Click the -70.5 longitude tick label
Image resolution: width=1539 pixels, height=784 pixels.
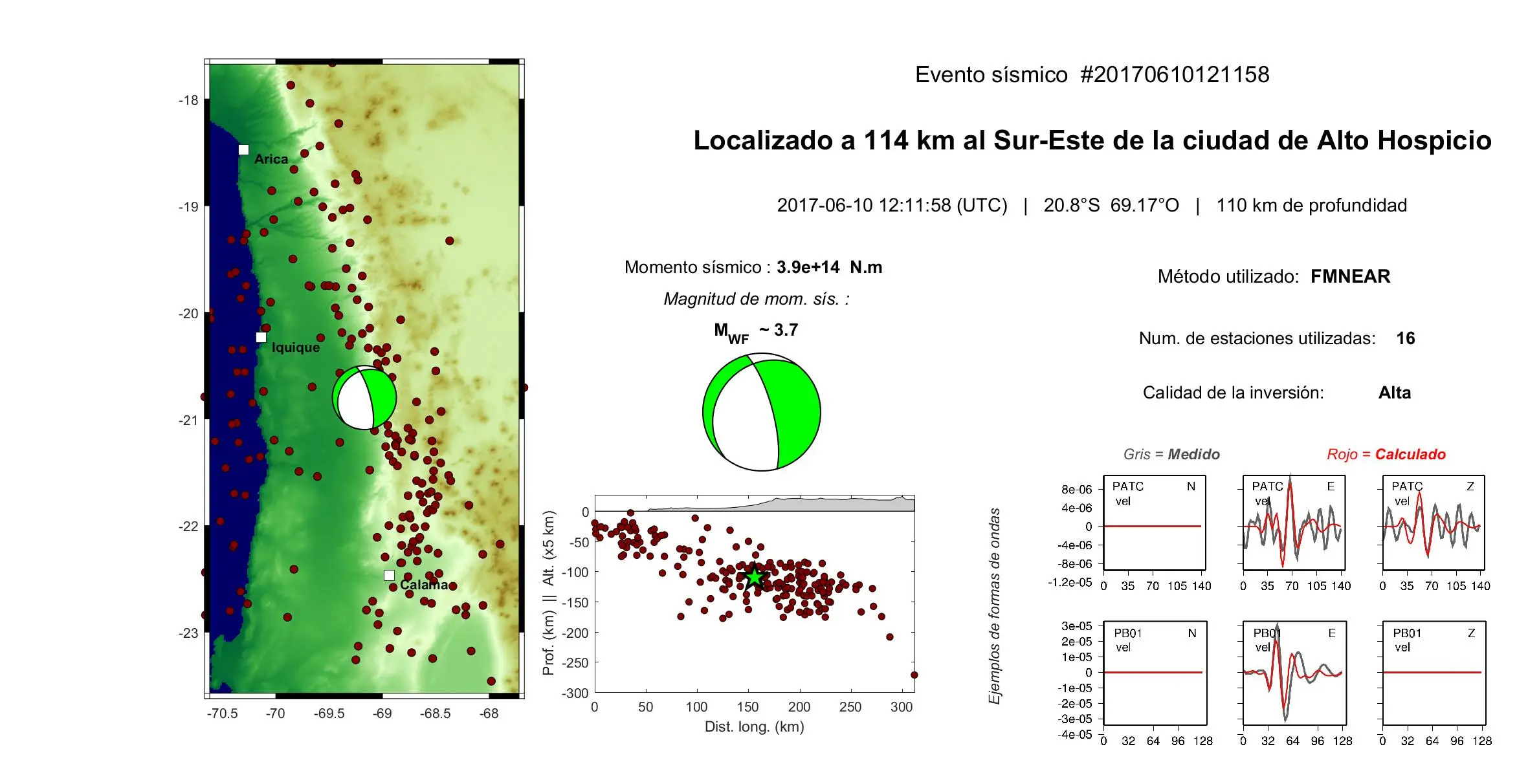pos(223,713)
